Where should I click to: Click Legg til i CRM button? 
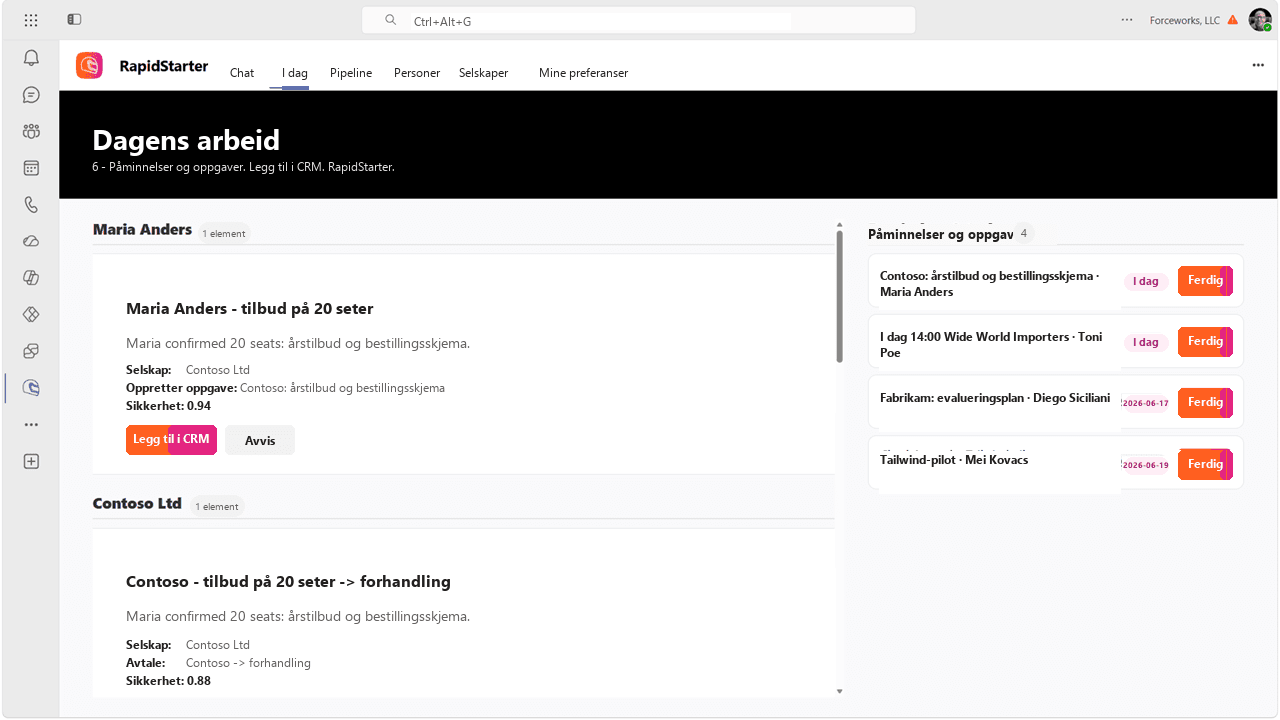click(x=171, y=440)
